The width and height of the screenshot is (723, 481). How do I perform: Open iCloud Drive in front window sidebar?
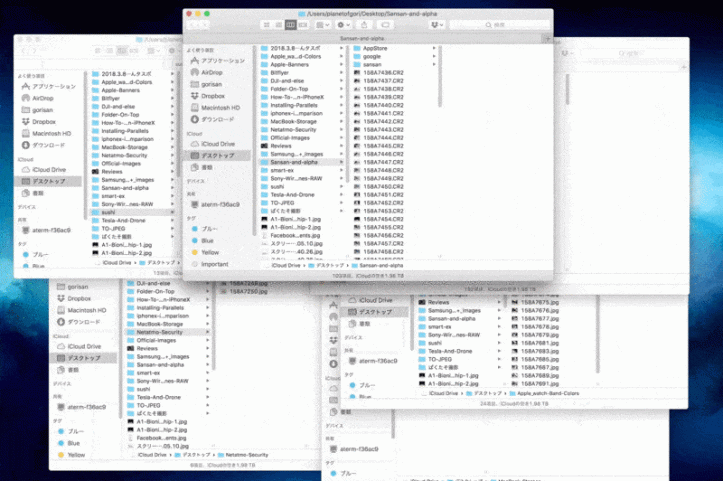(x=213, y=144)
